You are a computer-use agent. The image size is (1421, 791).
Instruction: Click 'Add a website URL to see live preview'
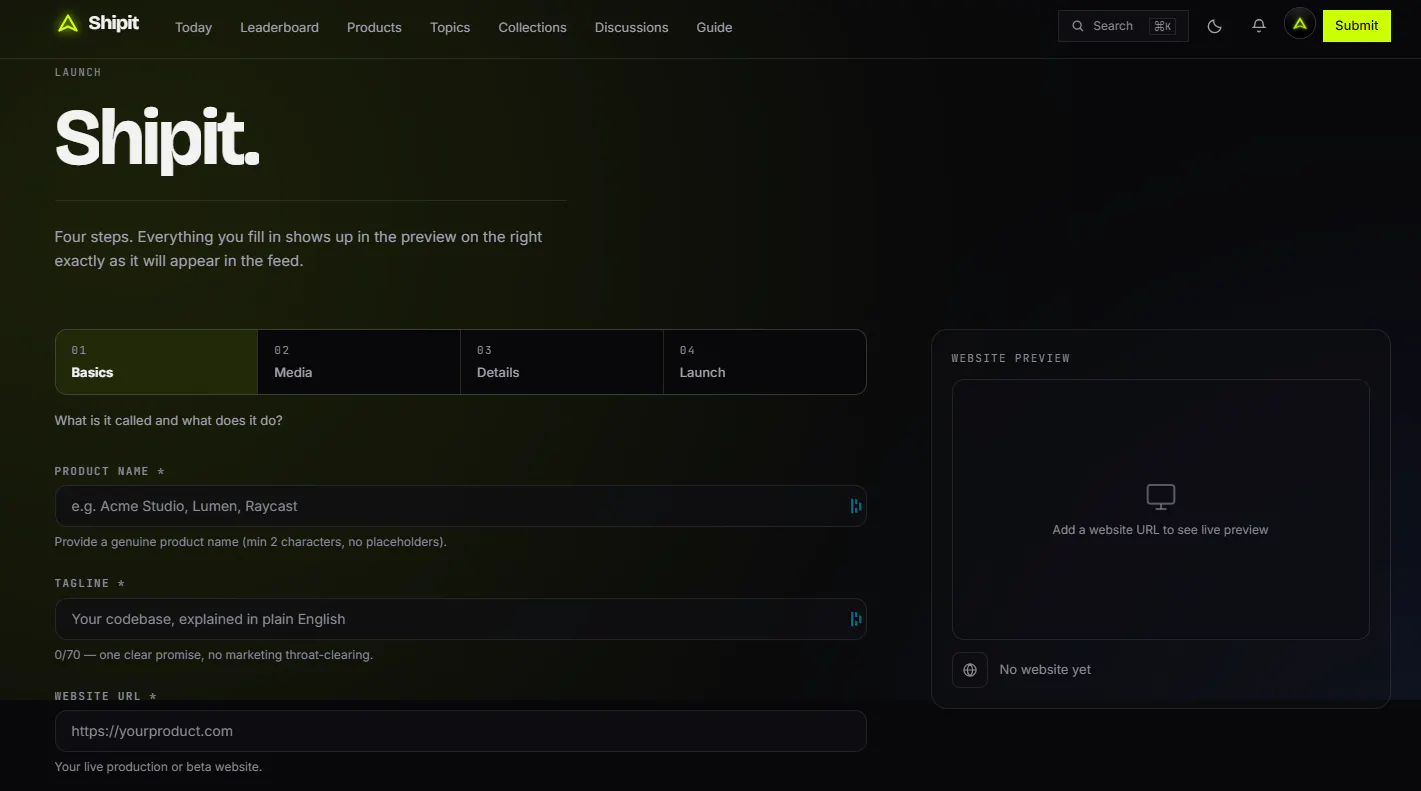click(x=1160, y=530)
